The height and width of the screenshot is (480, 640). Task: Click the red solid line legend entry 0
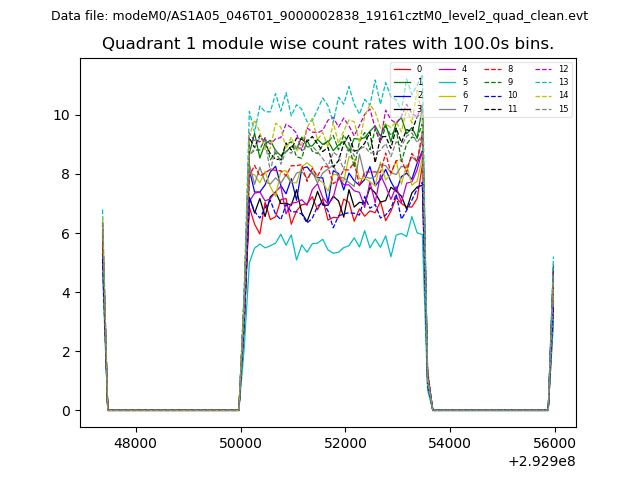click(409, 69)
